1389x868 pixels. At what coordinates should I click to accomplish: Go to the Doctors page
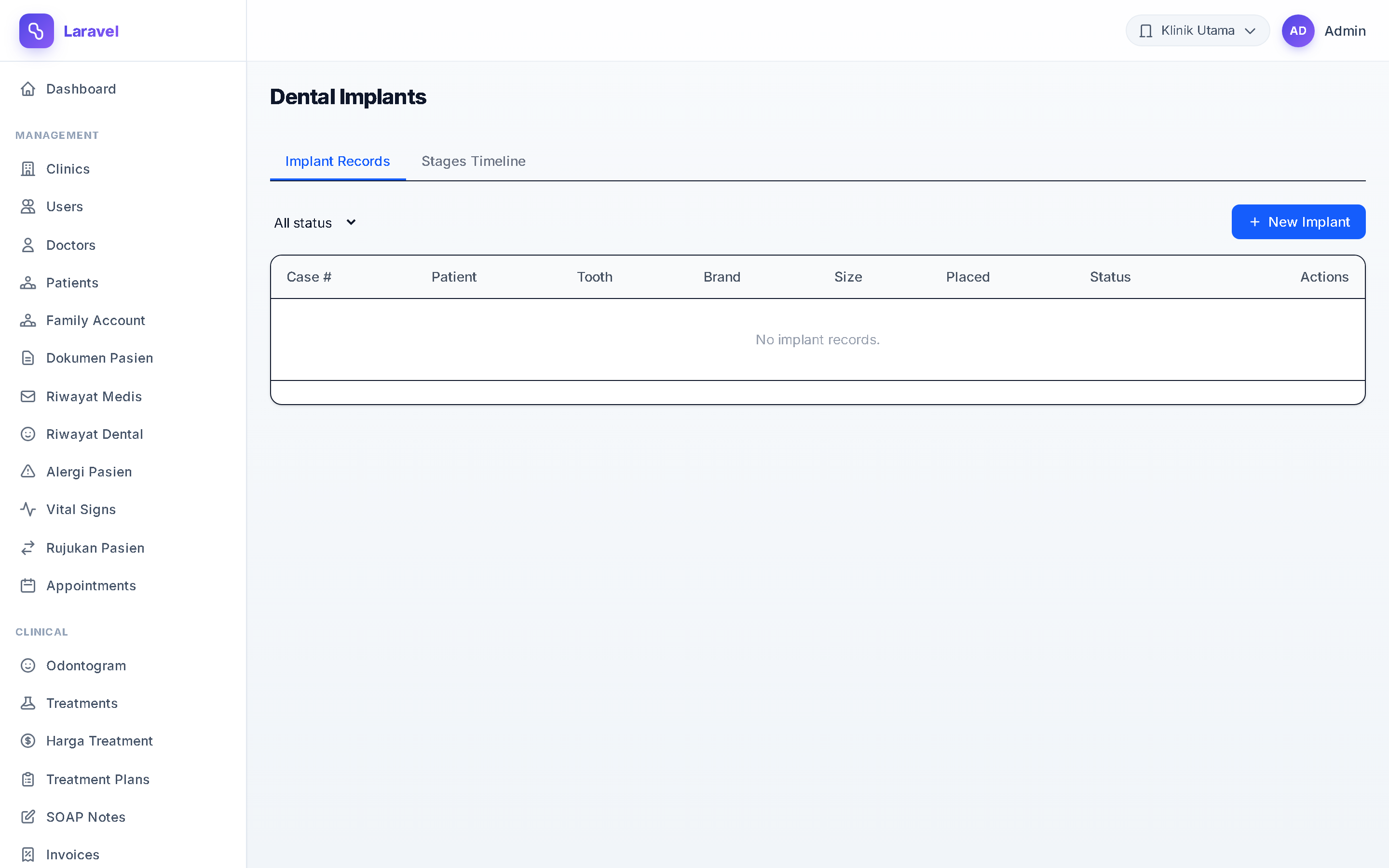tap(123, 245)
